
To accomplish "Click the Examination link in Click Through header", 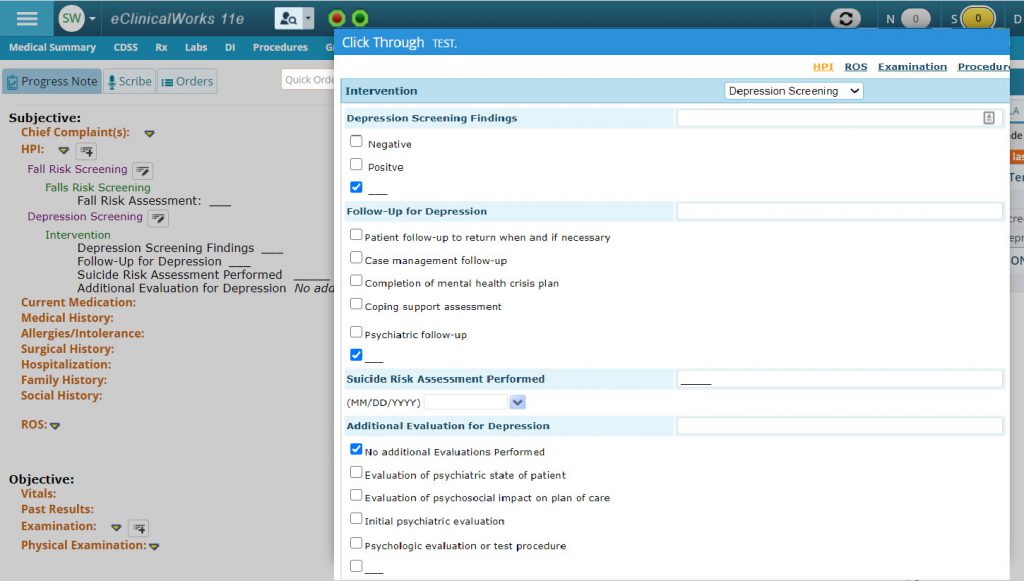I will point(912,66).
